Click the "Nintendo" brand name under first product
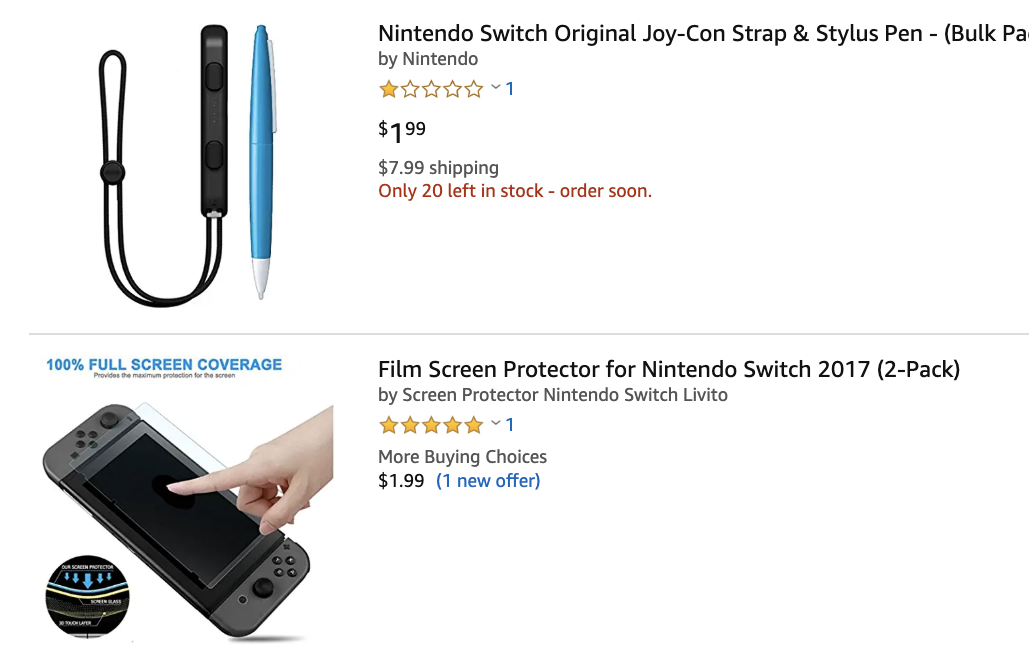 [x=440, y=59]
